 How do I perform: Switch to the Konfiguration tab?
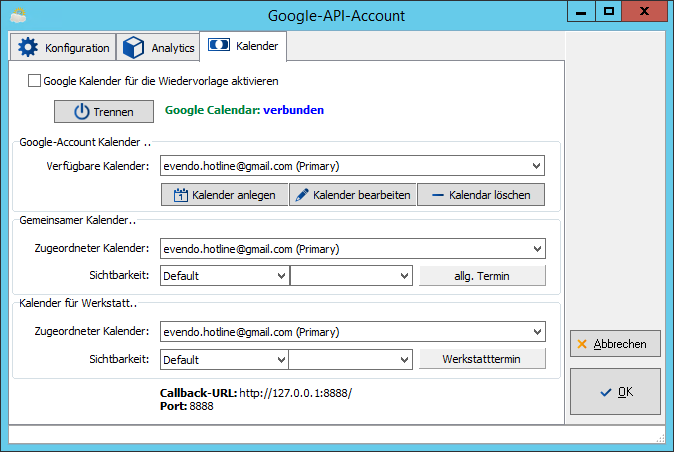point(63,47)
